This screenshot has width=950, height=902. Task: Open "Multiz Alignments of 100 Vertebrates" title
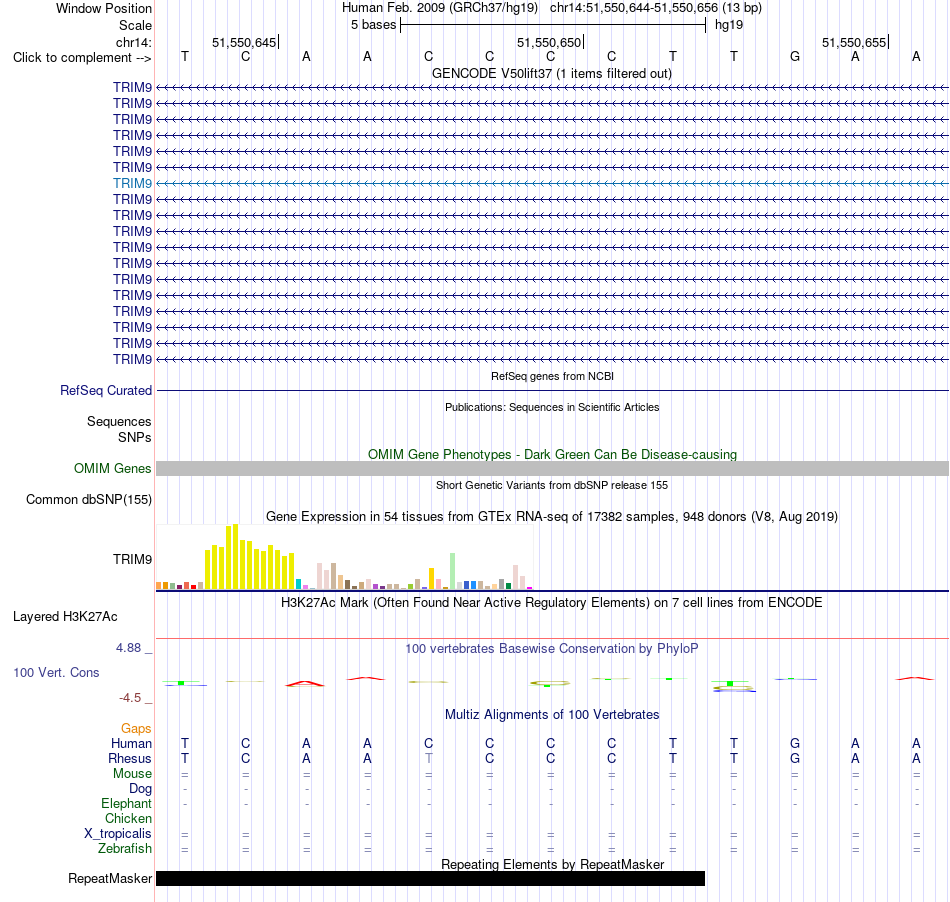pyautogui.click(x=552, y=715)
